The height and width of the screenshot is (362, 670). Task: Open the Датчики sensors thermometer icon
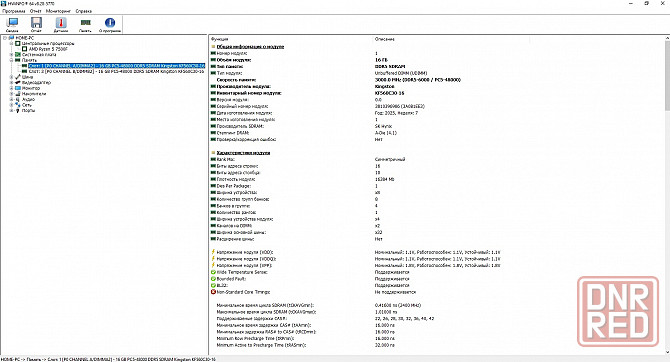[61, 22]
